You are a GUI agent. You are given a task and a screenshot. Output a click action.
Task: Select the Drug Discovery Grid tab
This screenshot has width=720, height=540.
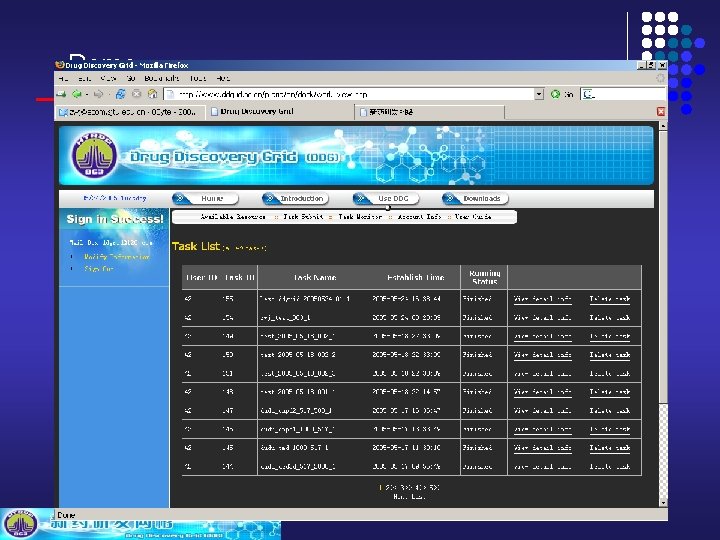pos(279,112)
